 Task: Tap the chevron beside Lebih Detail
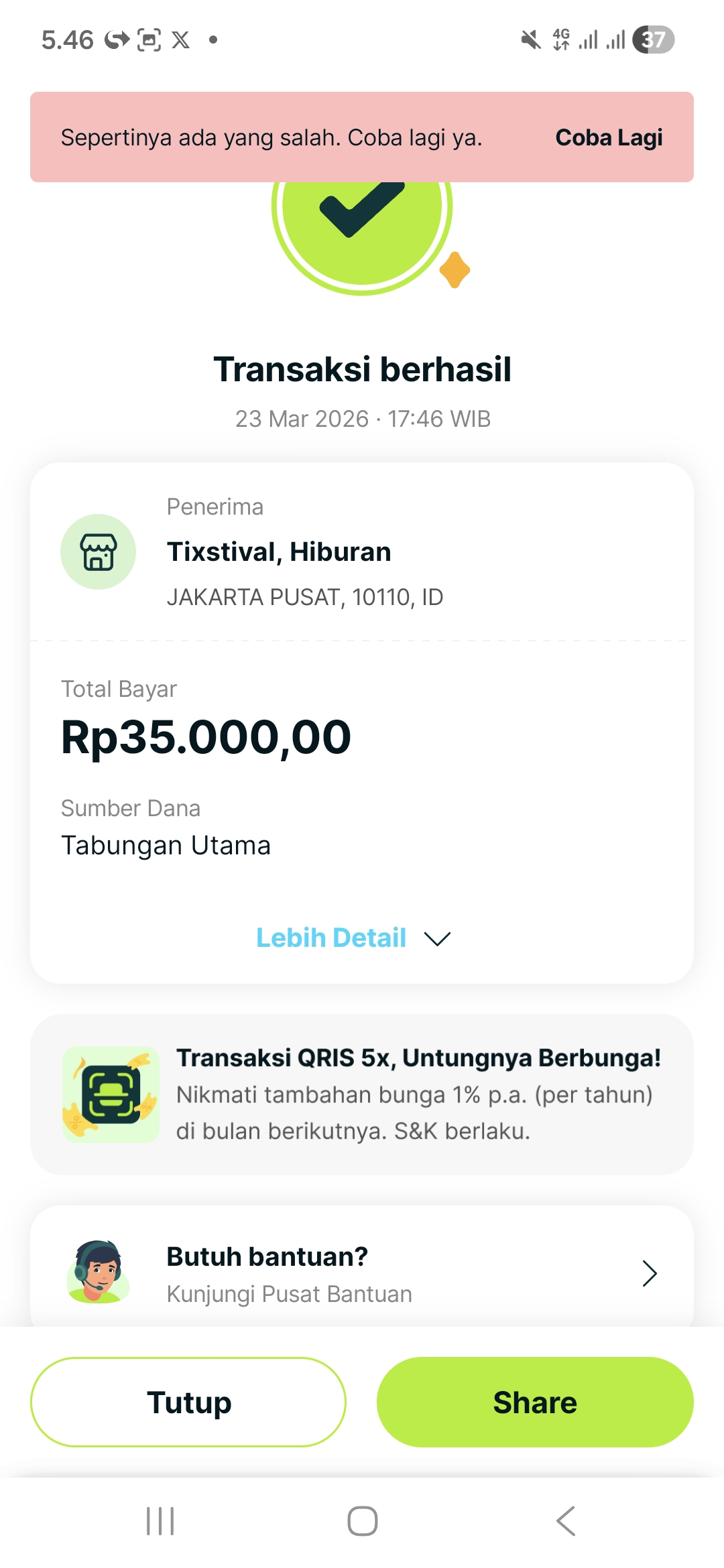coord(437,938)
